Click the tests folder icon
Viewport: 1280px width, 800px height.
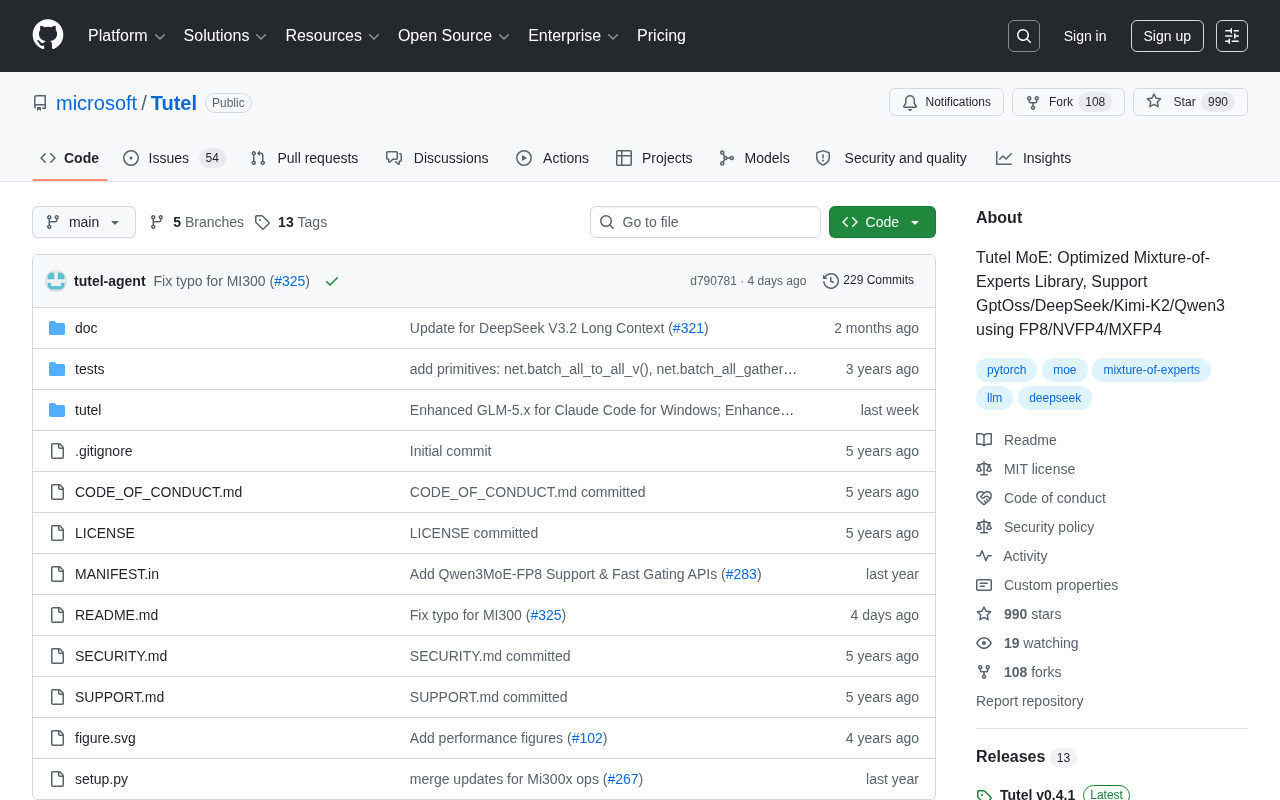tap(57, 369)
